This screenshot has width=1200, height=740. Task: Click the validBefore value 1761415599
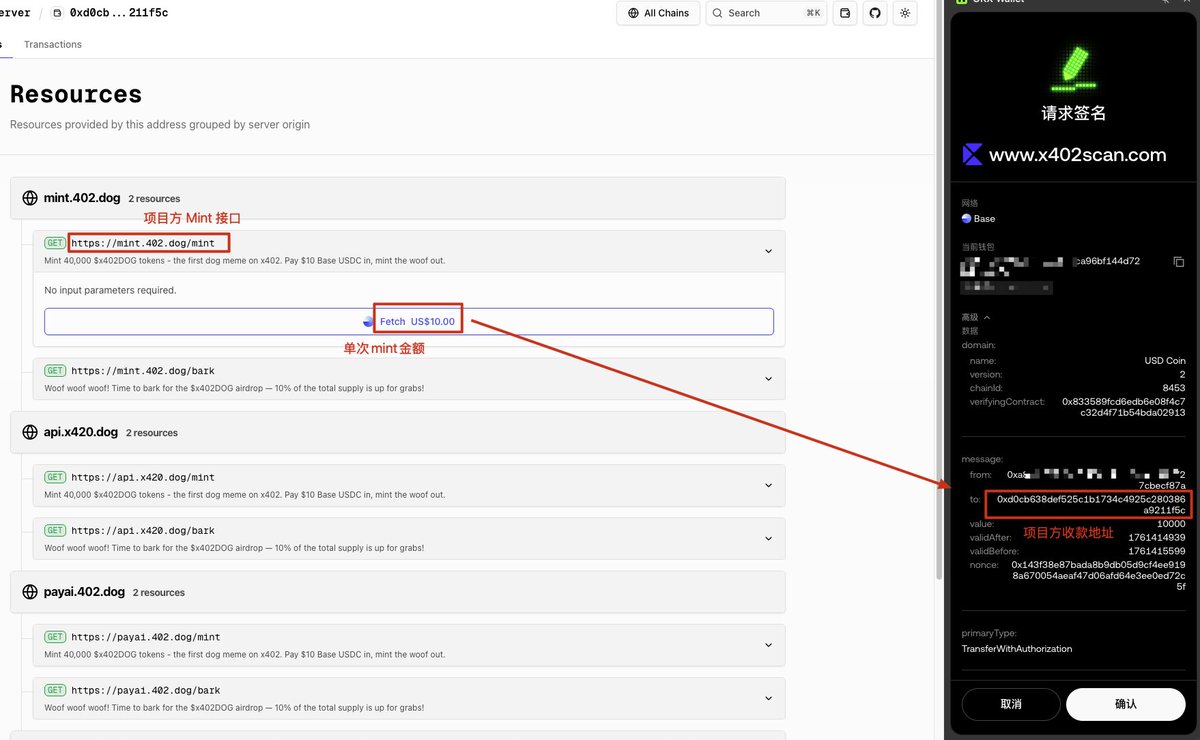click(x=1156, y=551)
